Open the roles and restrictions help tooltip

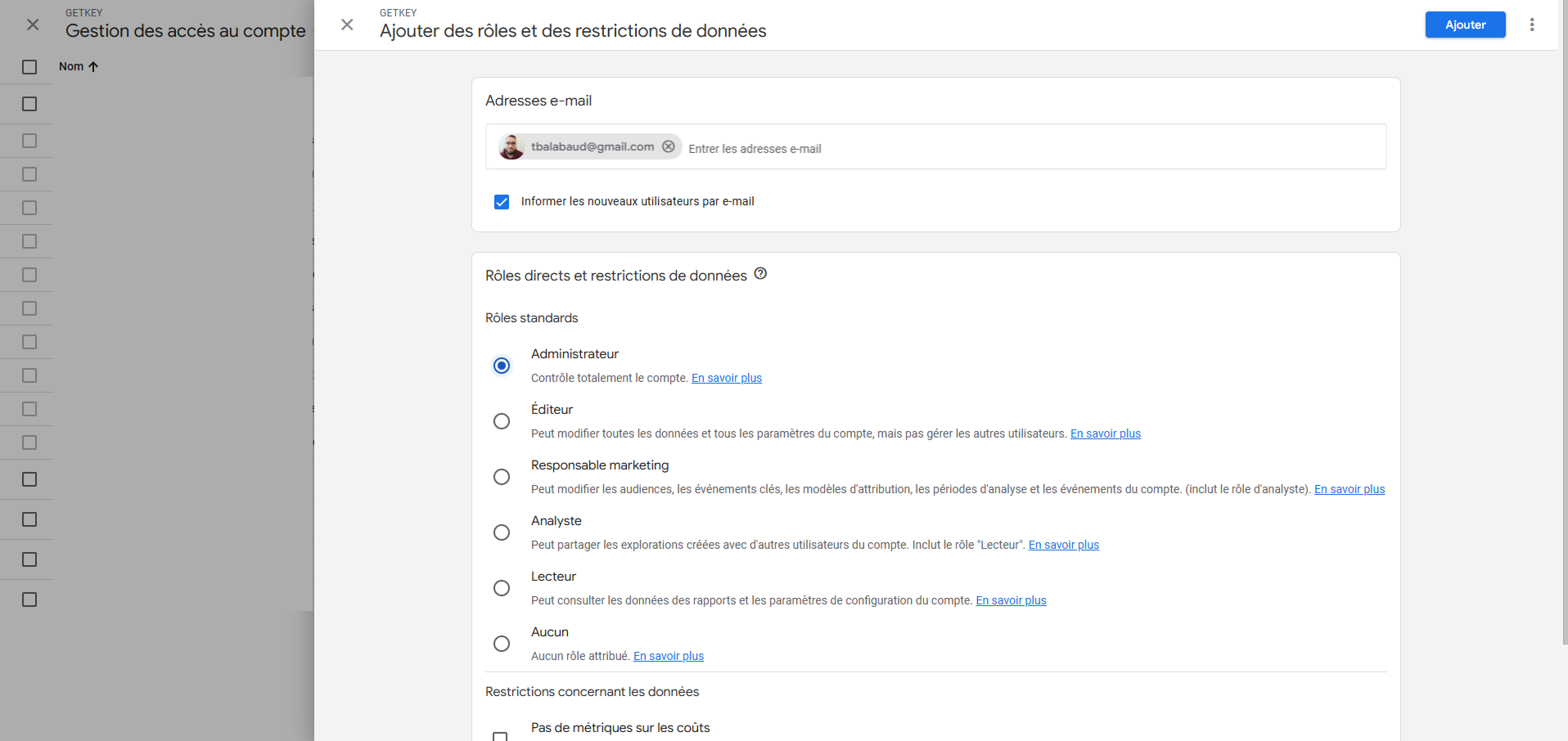coord(759,274)
